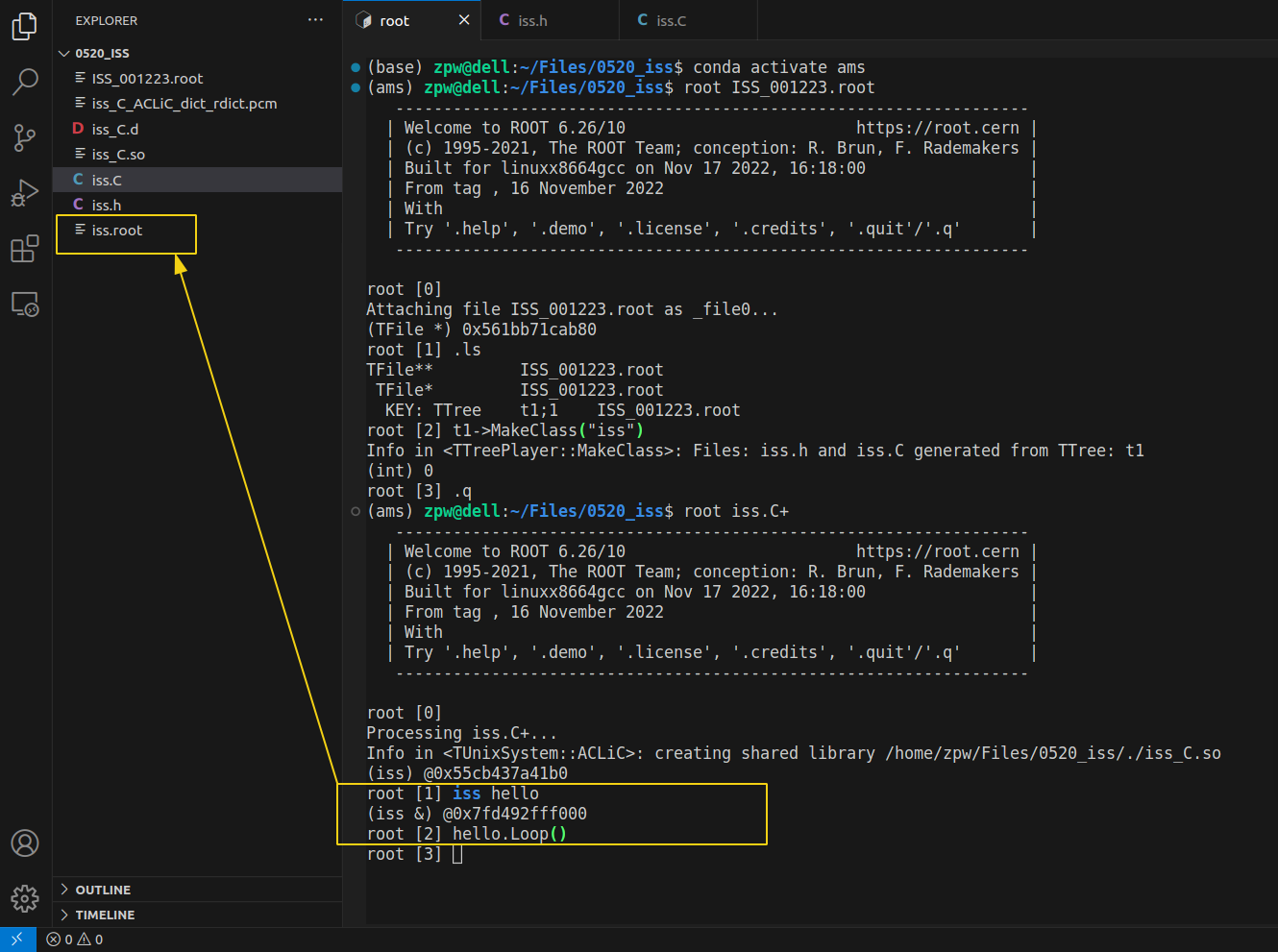The image size is (1278, 952).
Task: Click the first https://root.cern link
Action: coord(937,128)
